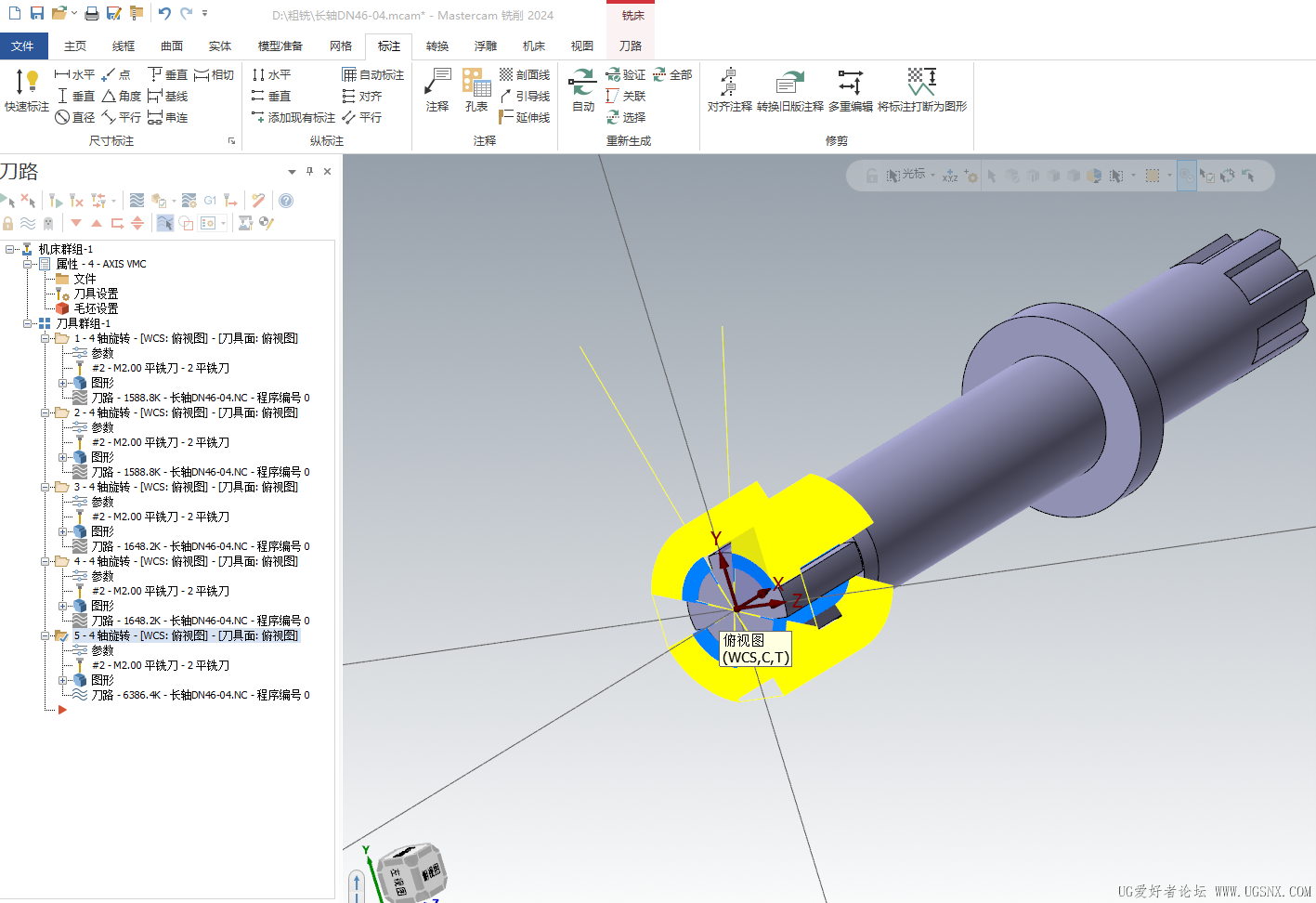Image resolution: width=1316 pixels, height=903 pixels.
Task: Choose the 对齐注释 align note tool
Action: pos(729,91)
